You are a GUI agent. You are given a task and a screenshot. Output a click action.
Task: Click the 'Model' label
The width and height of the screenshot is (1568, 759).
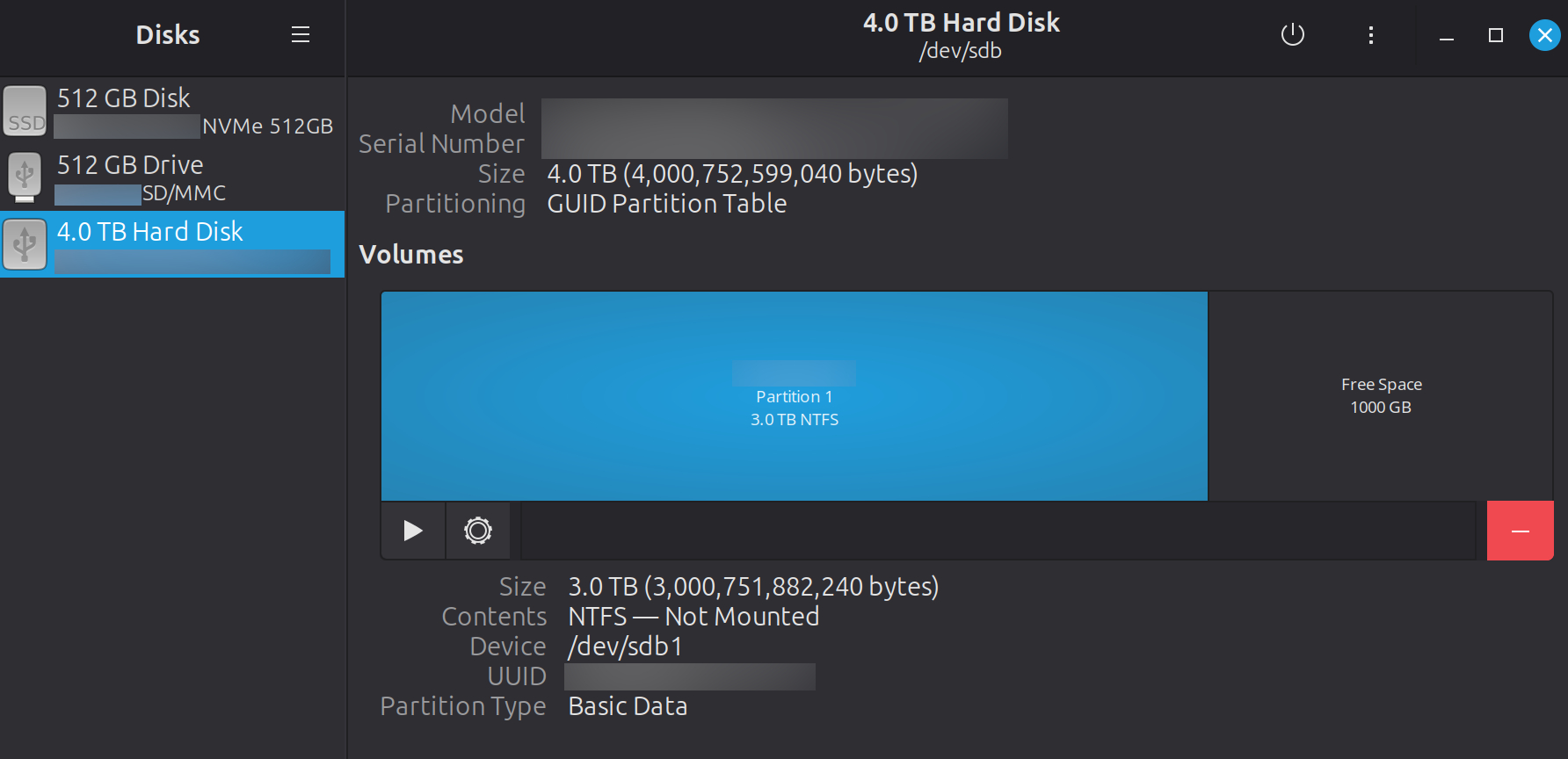click(x=488, y=114)
